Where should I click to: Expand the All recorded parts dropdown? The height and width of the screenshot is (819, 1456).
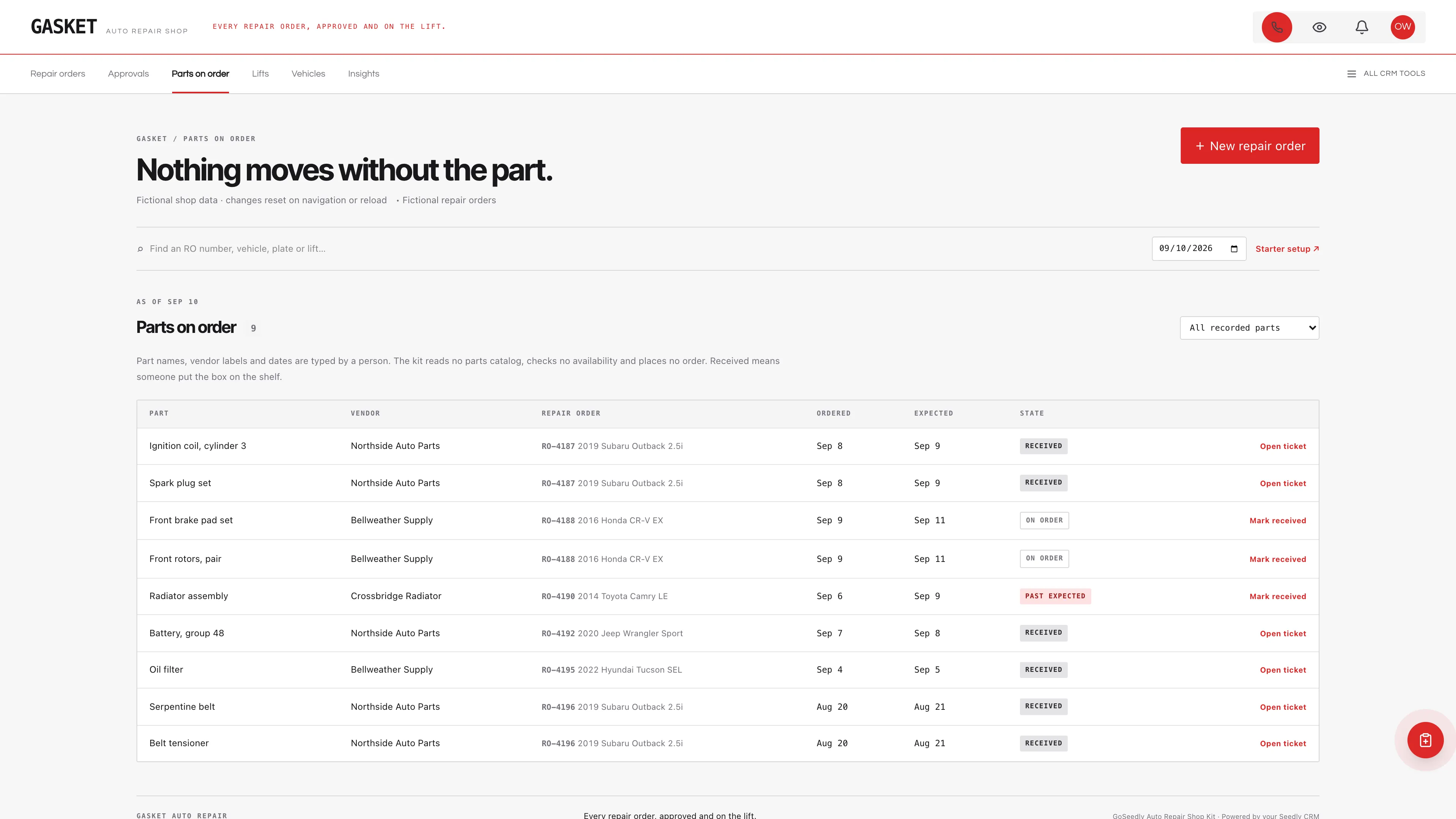1249,328
